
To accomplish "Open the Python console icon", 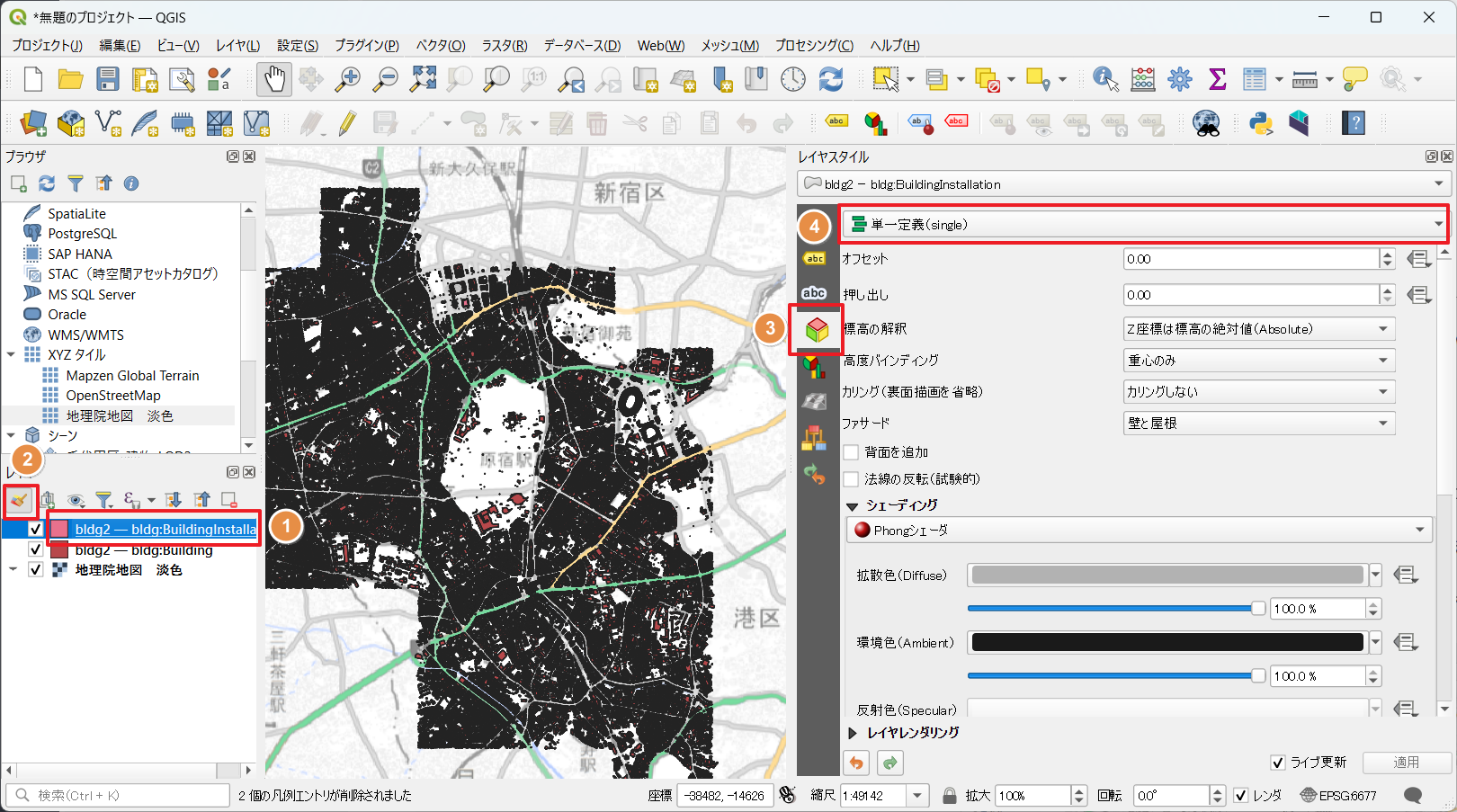I will (x=1261, y=122).
